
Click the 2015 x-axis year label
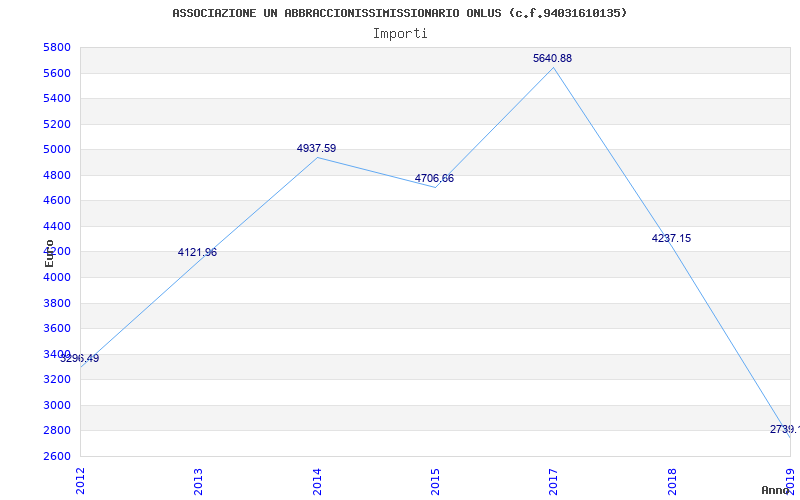[435, 482]
